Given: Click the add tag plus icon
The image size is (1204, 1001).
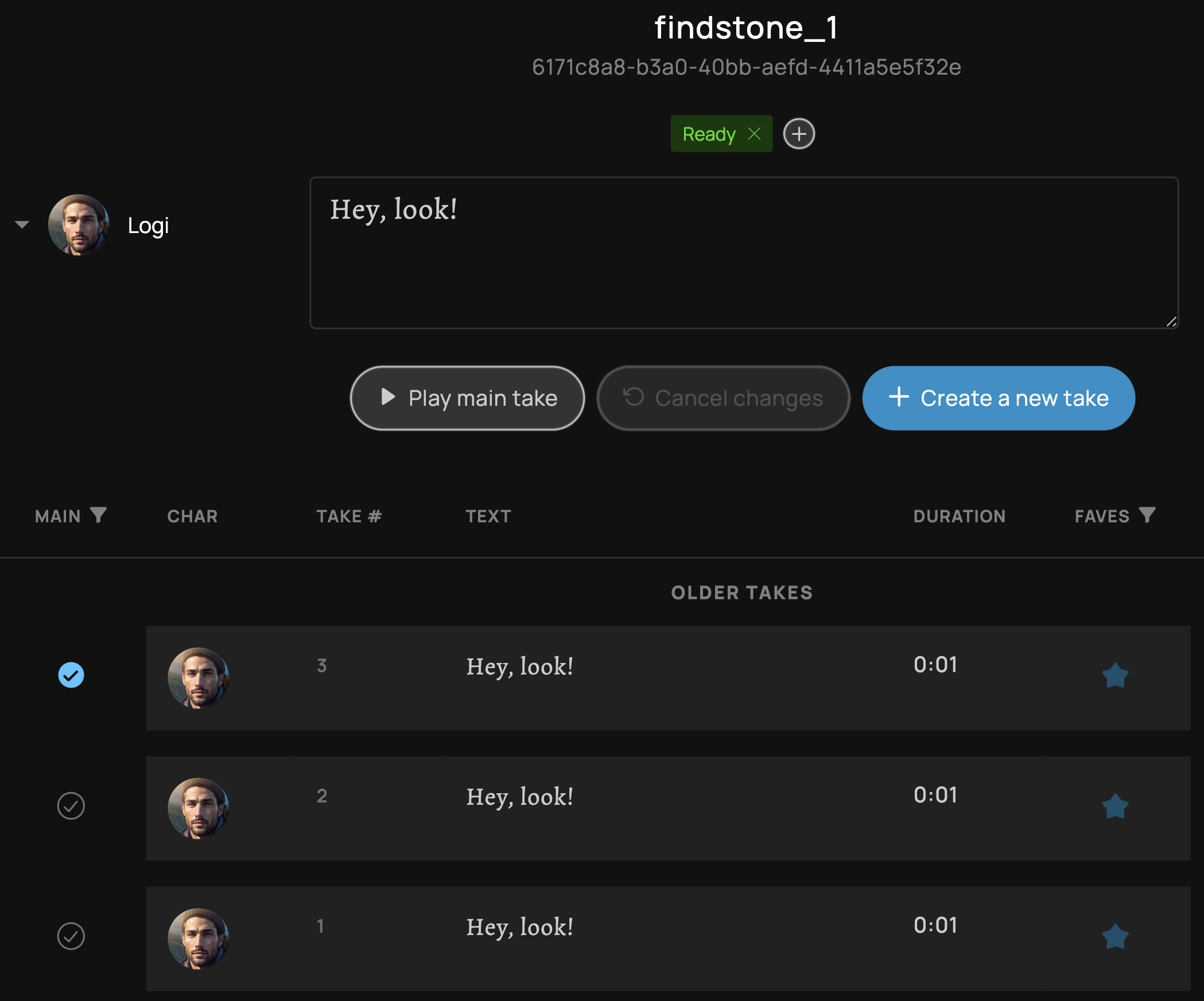Looking at the screenshot, I should [799, 134].
